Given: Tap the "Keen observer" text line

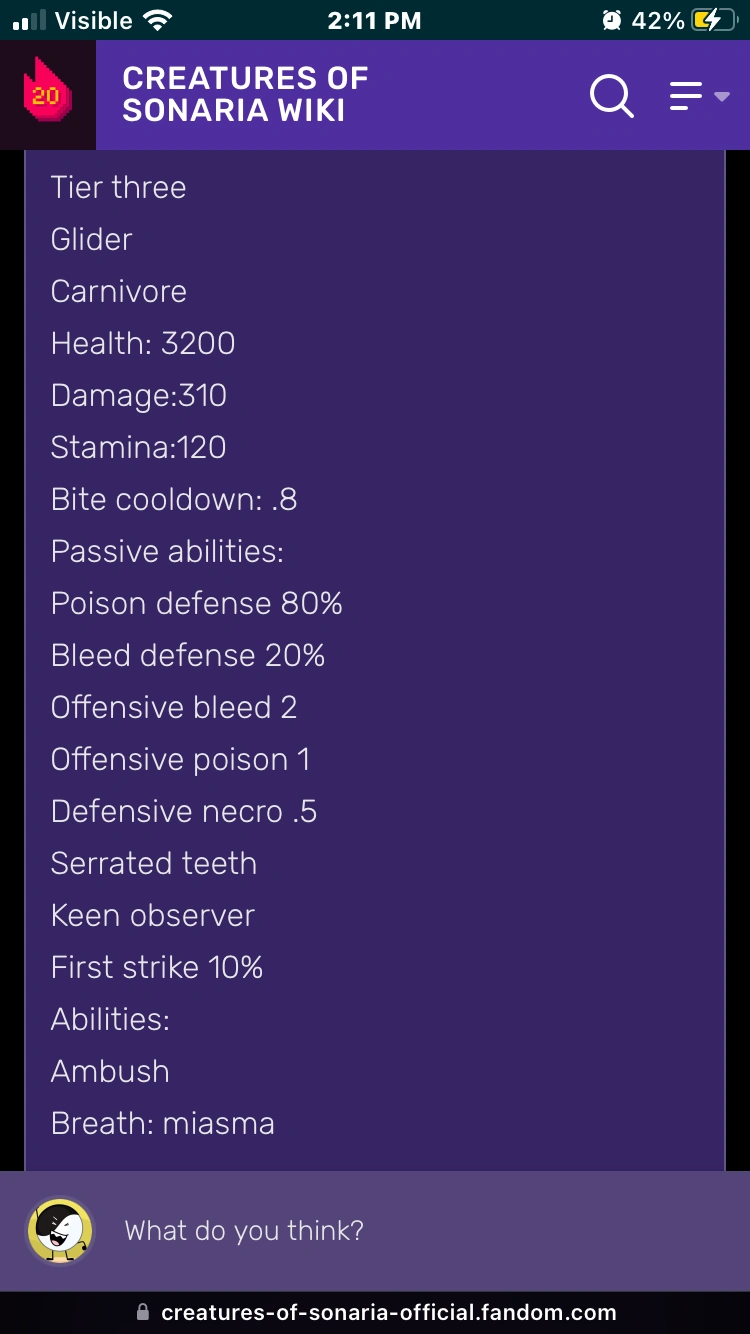Looking at the screenshot, I should click(152, 915).
